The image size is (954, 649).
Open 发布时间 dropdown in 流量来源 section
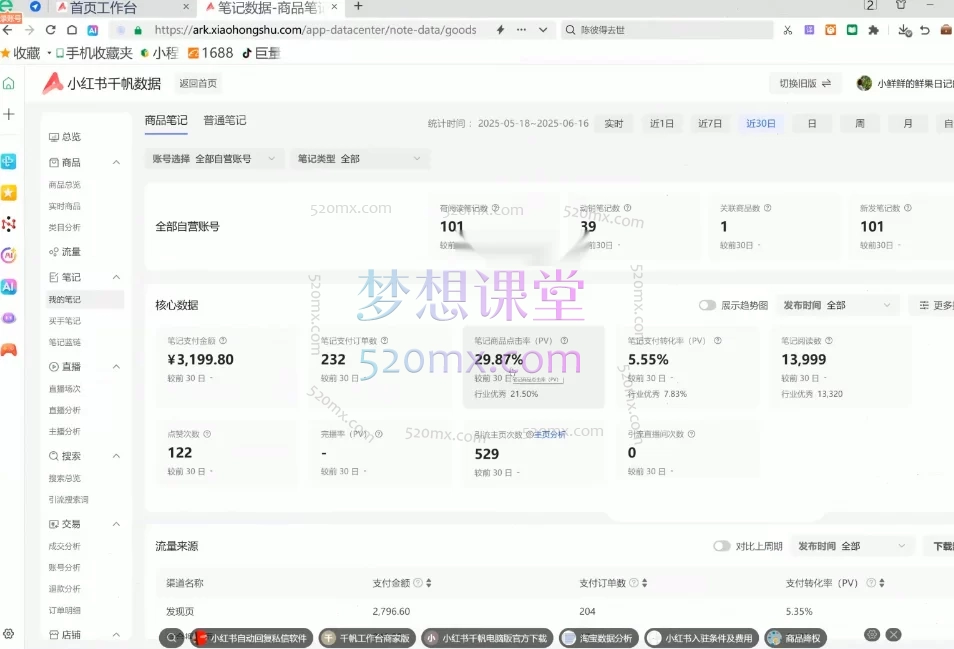852,546
